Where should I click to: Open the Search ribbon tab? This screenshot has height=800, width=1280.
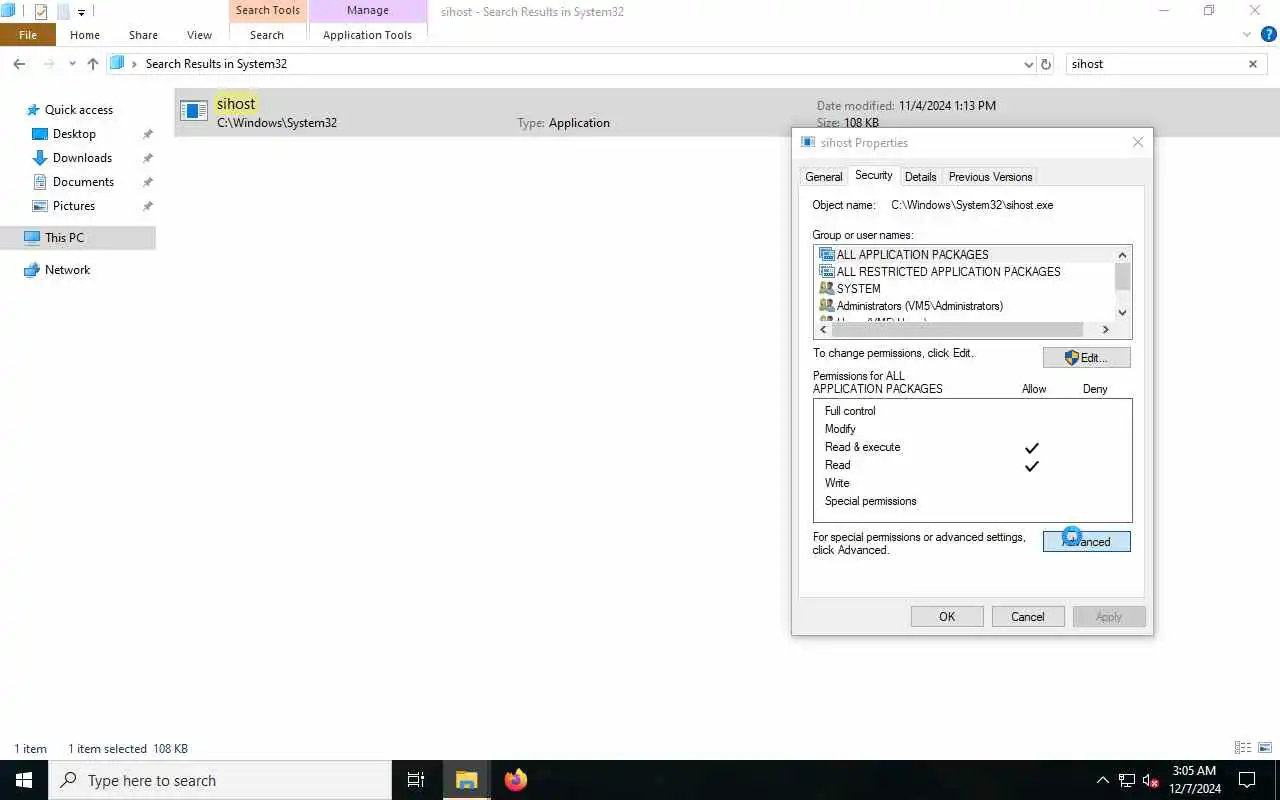(x=267, y=35)
